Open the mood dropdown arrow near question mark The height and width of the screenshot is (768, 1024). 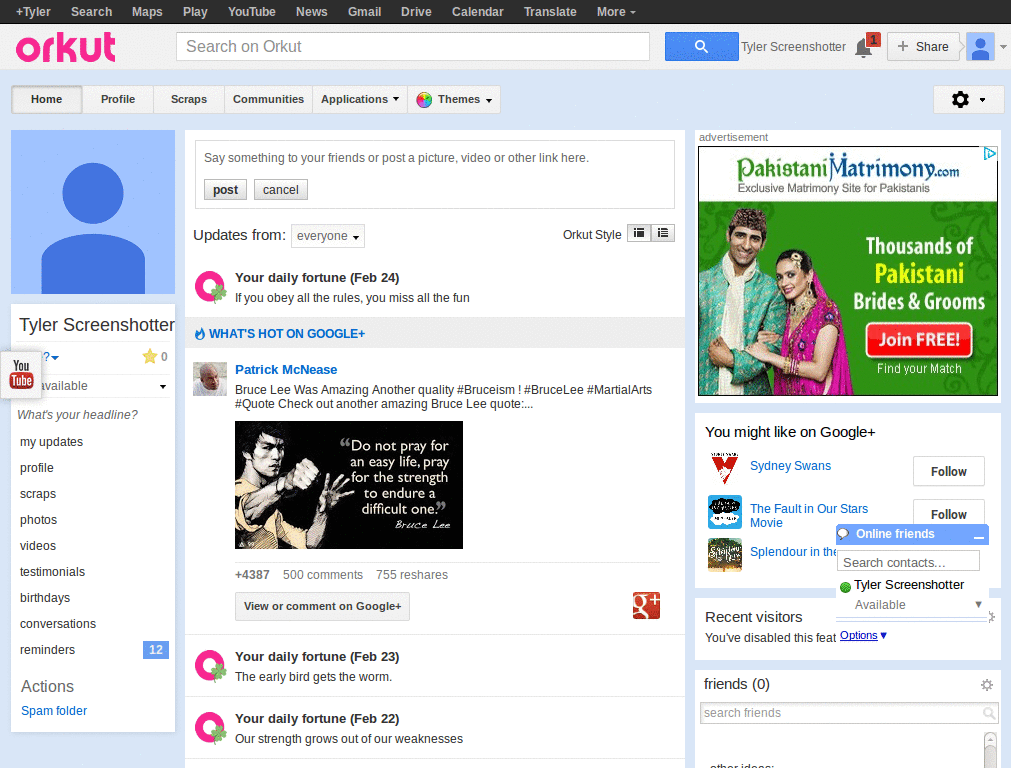click(55, 357)
